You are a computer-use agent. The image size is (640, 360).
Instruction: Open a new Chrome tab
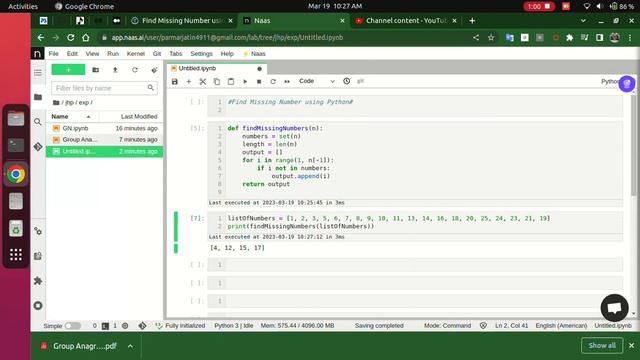pyautogui.click(x=472, y=21)
